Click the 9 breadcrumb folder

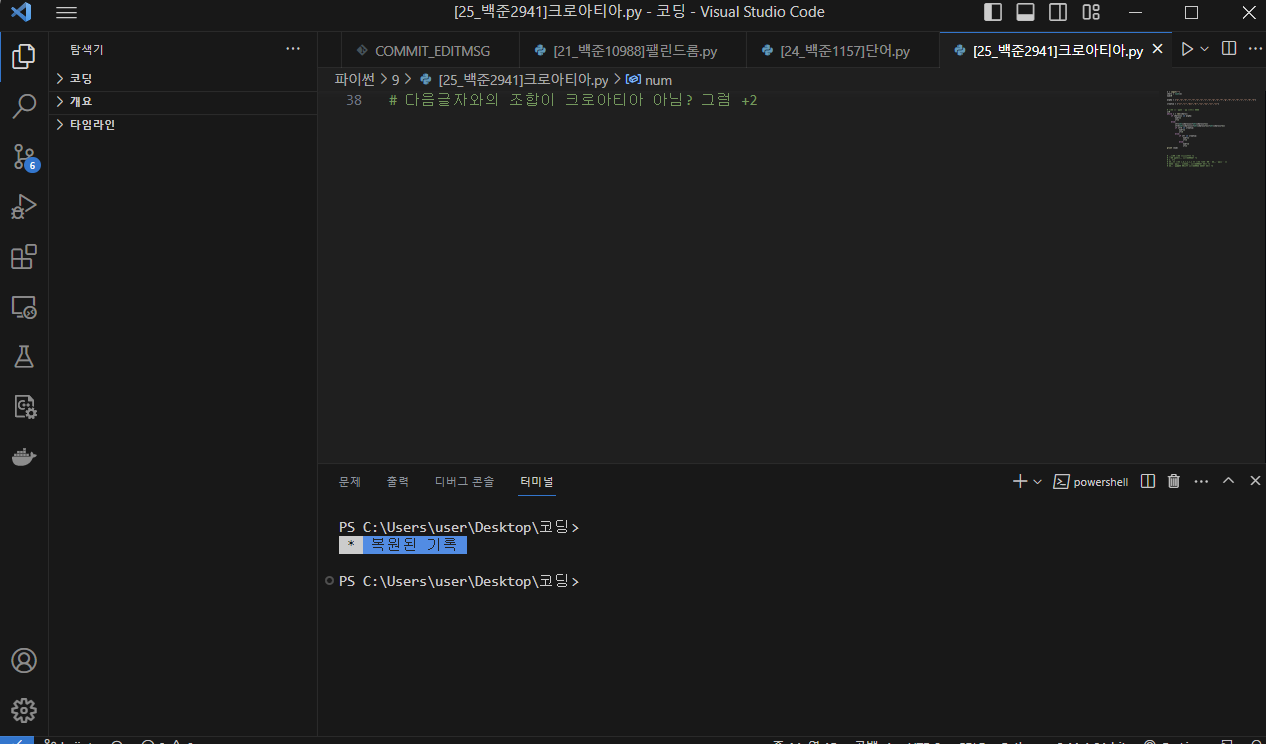tap(395, 79)
